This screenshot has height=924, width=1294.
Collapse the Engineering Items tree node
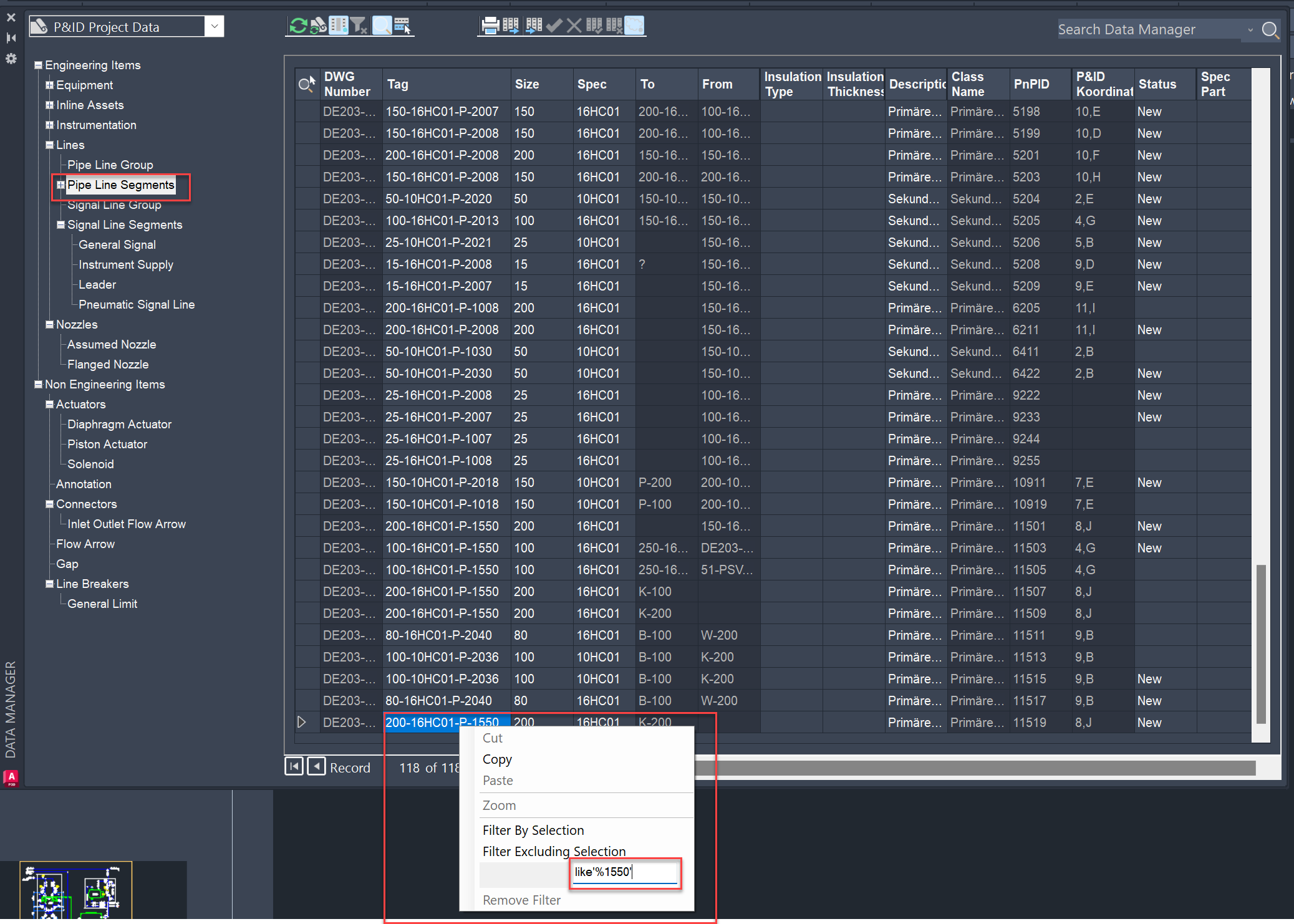(x=37, y=64)
